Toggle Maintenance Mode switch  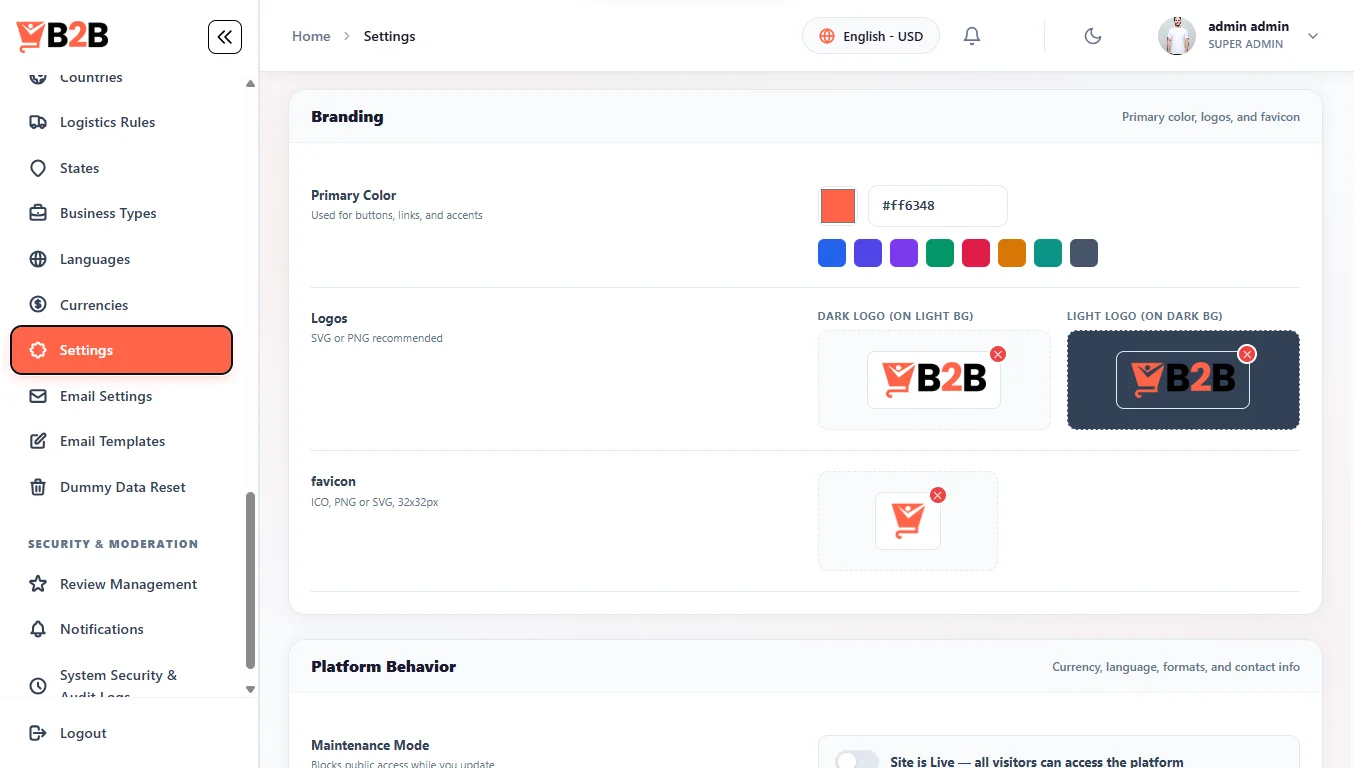857,761
